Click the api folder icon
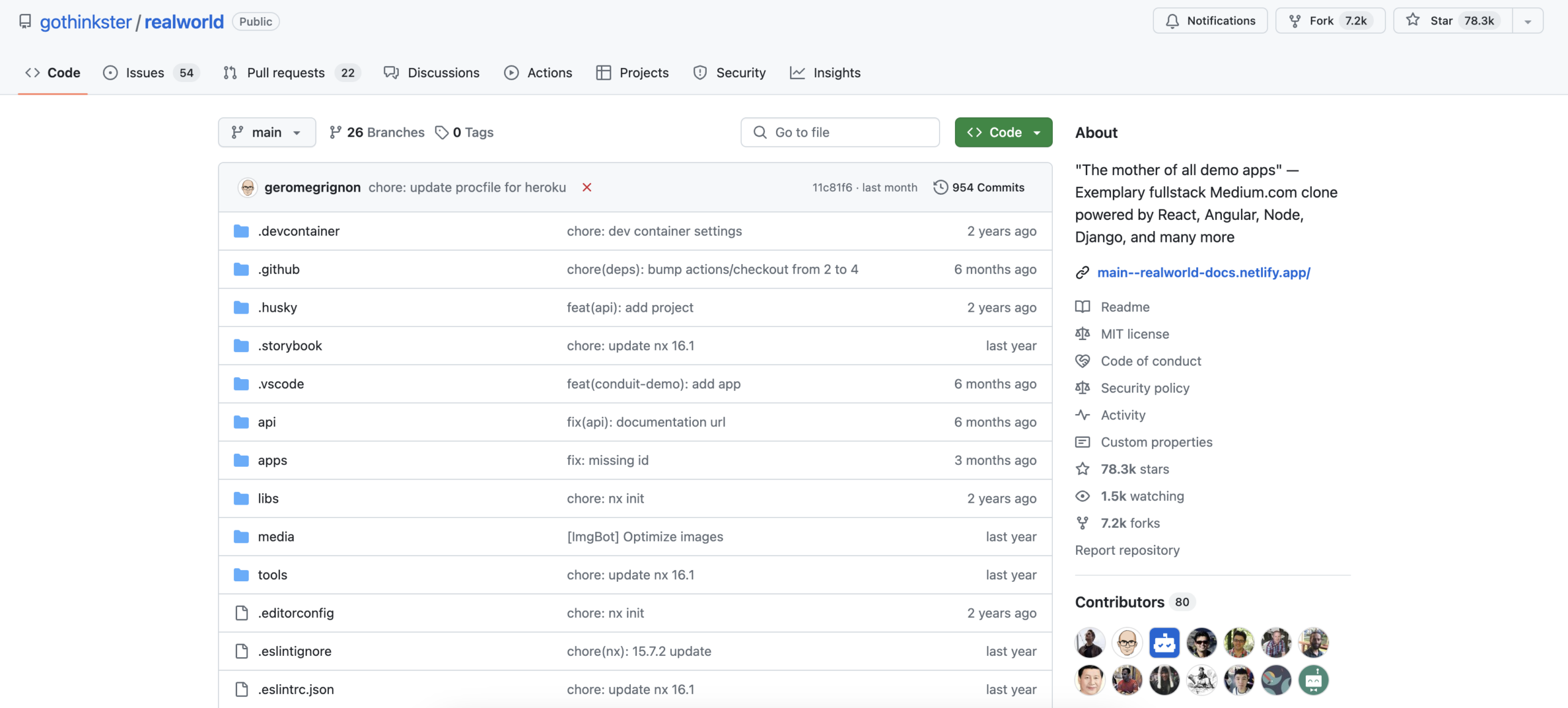 click(241, 422)
